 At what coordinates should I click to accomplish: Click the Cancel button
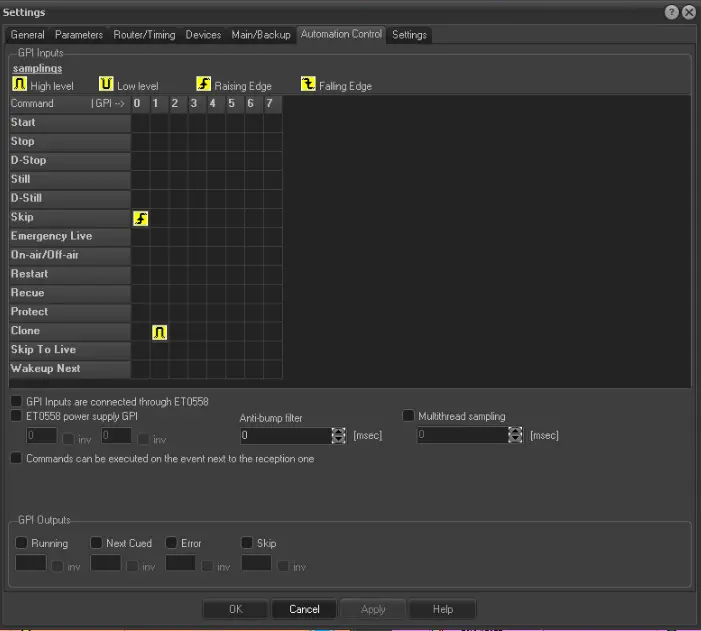pyautogui.click(x=304, y=609)
